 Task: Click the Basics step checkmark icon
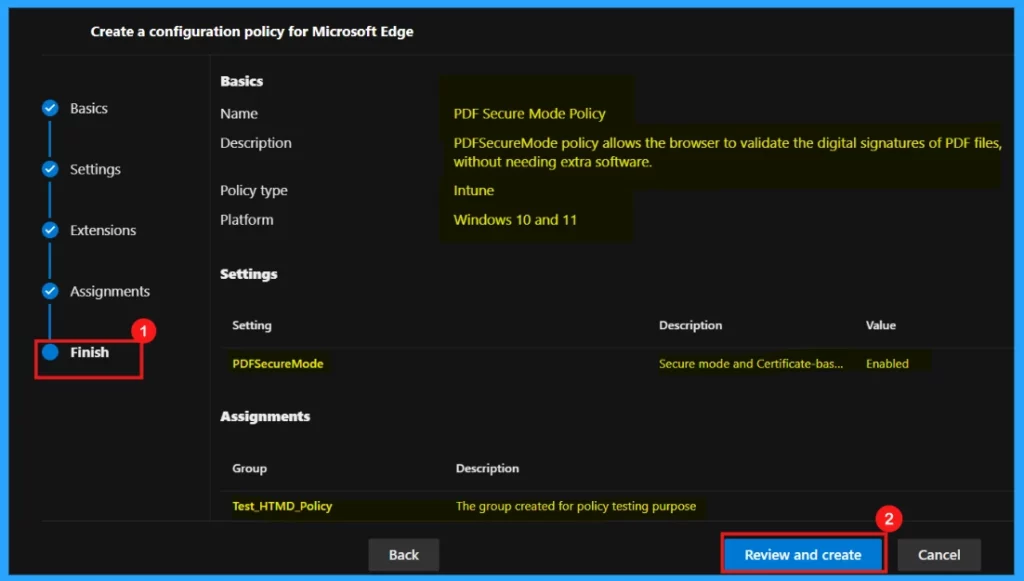click(50, 108)
